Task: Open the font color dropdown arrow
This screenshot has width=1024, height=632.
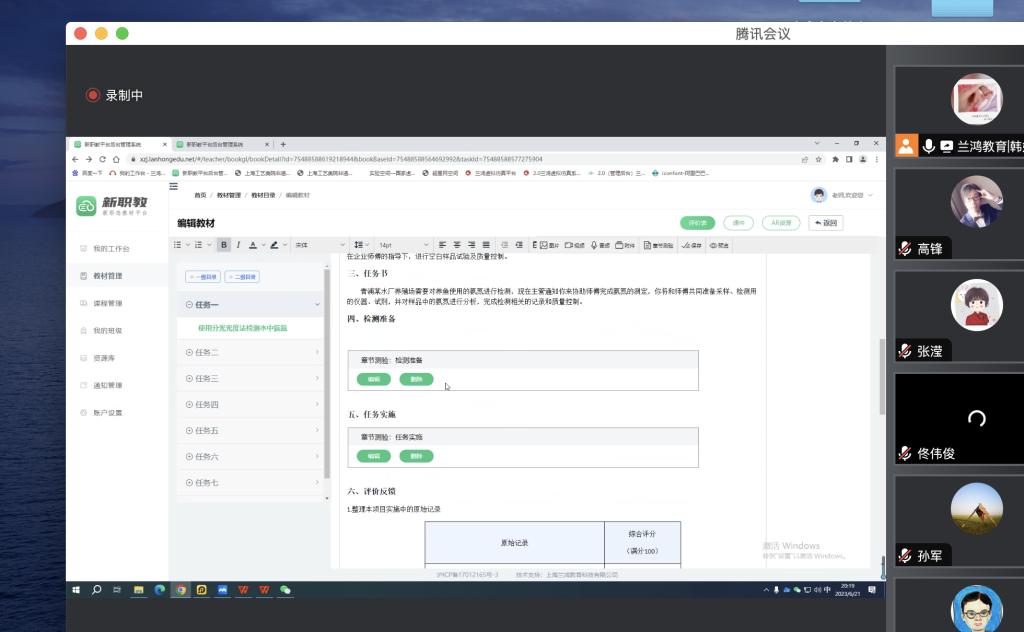Action: point(263,245)
